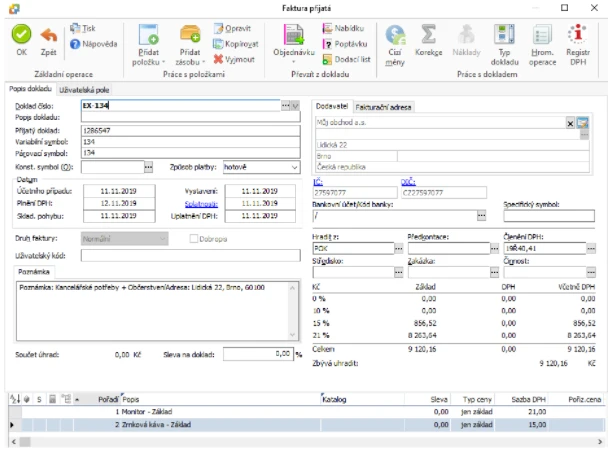This screenshot has width=613, height=452.
Task: Open the Objednávku dropdown button
Action: [294, 61]
